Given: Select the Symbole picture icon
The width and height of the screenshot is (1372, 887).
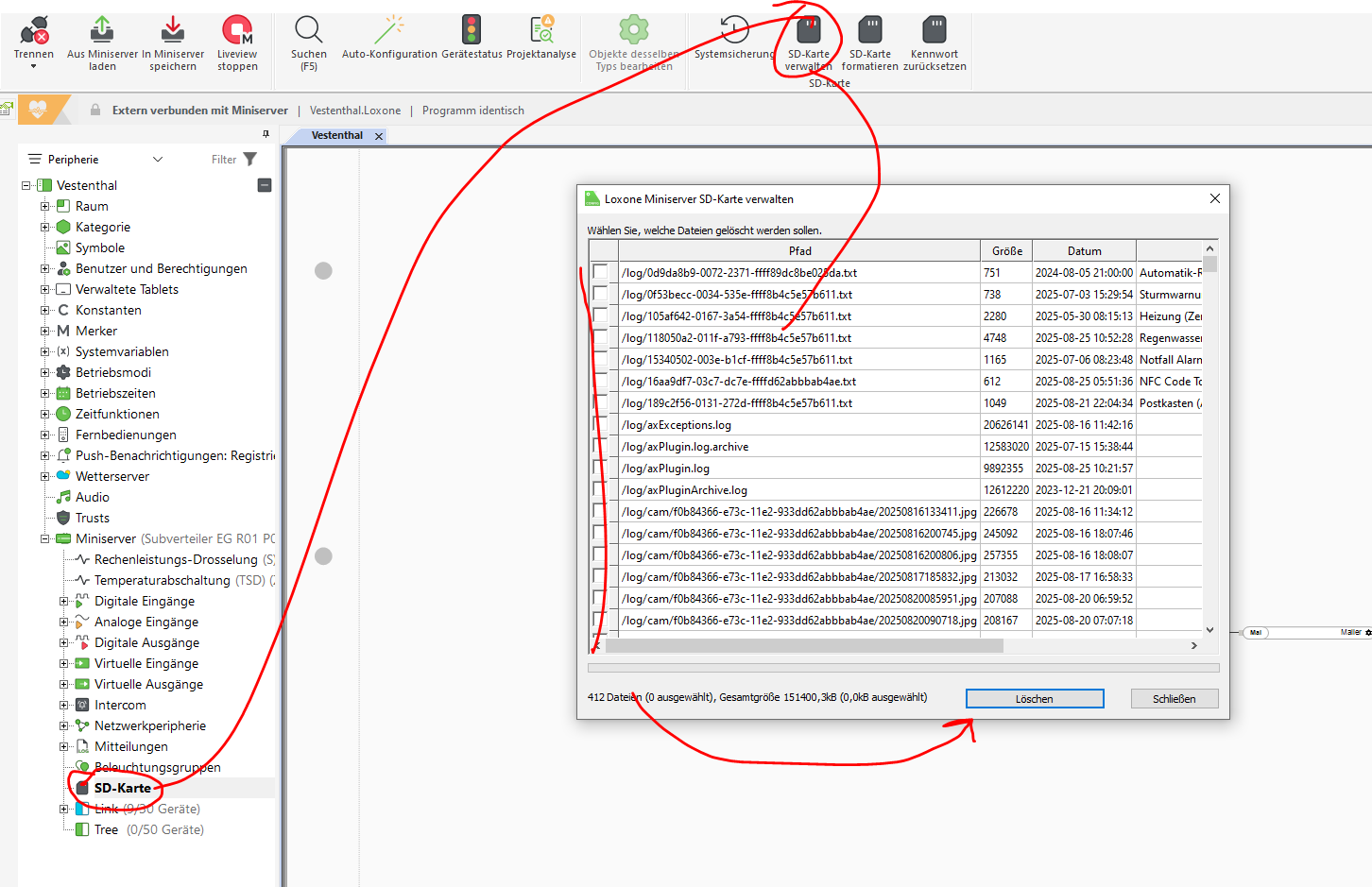Looking at the screenshot, I should (x=63, y=247).
